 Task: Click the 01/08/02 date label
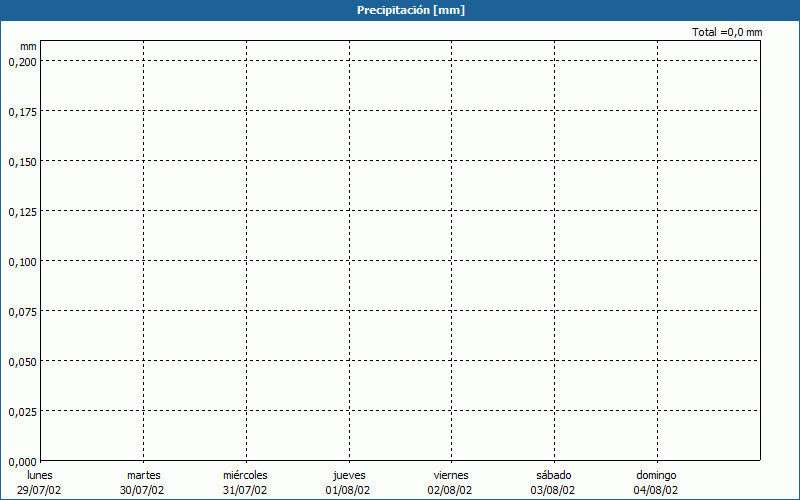pyautogui.click(x=348, y=490)
